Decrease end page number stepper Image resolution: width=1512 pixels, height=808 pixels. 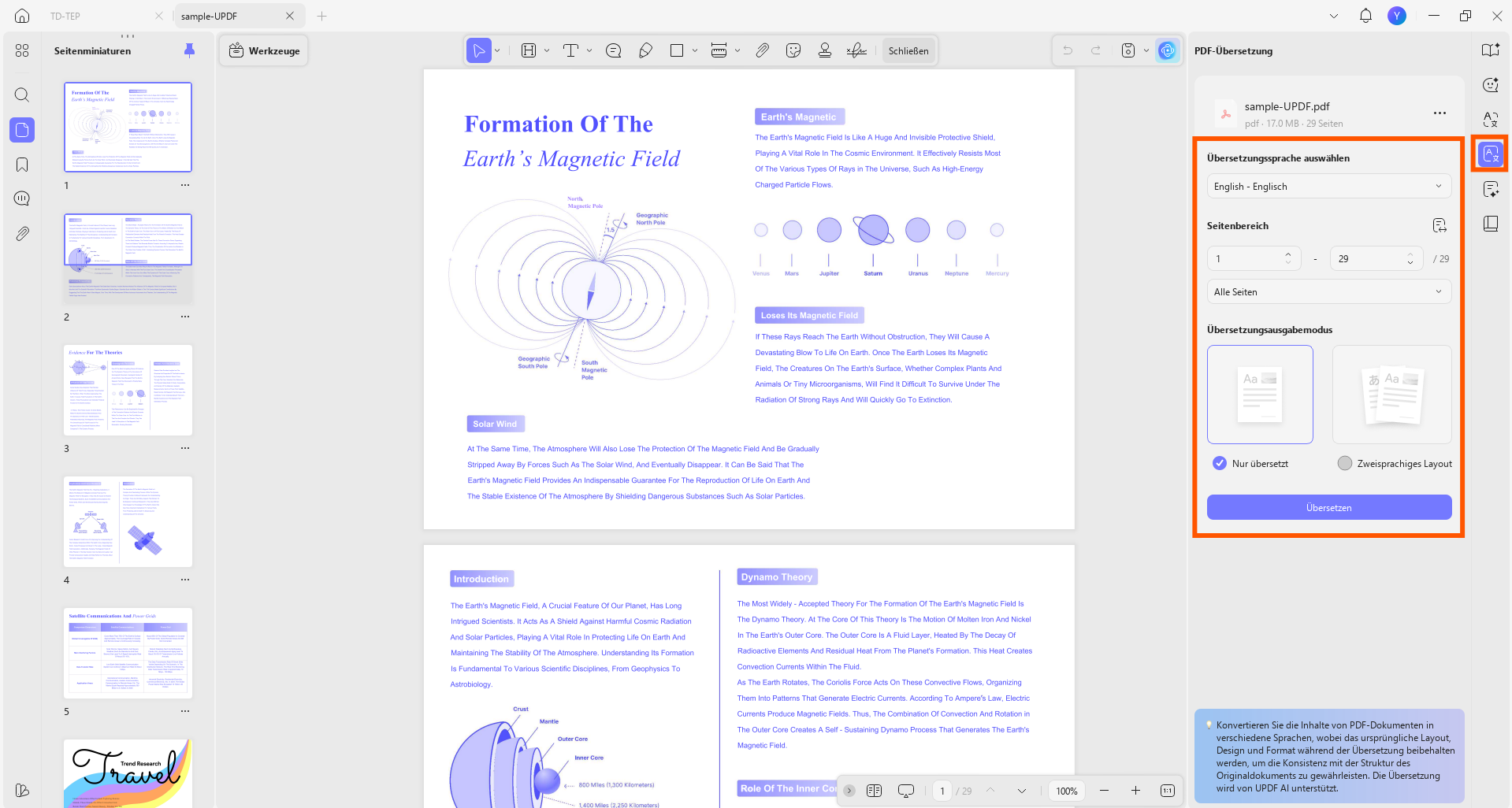[1410, 262]
